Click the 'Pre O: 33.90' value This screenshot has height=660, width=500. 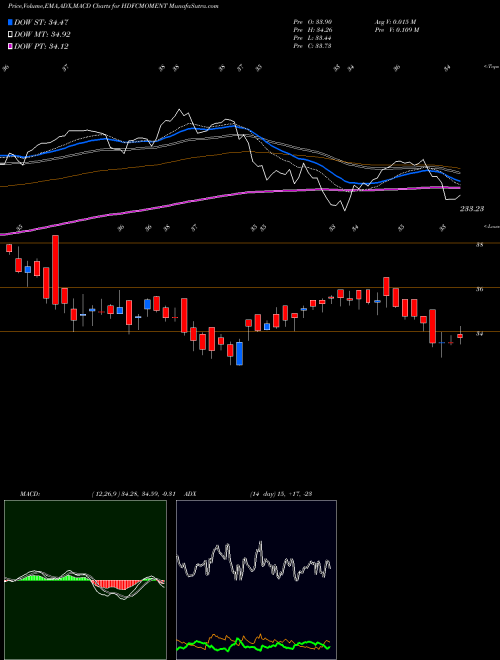[x=312, y=22]
